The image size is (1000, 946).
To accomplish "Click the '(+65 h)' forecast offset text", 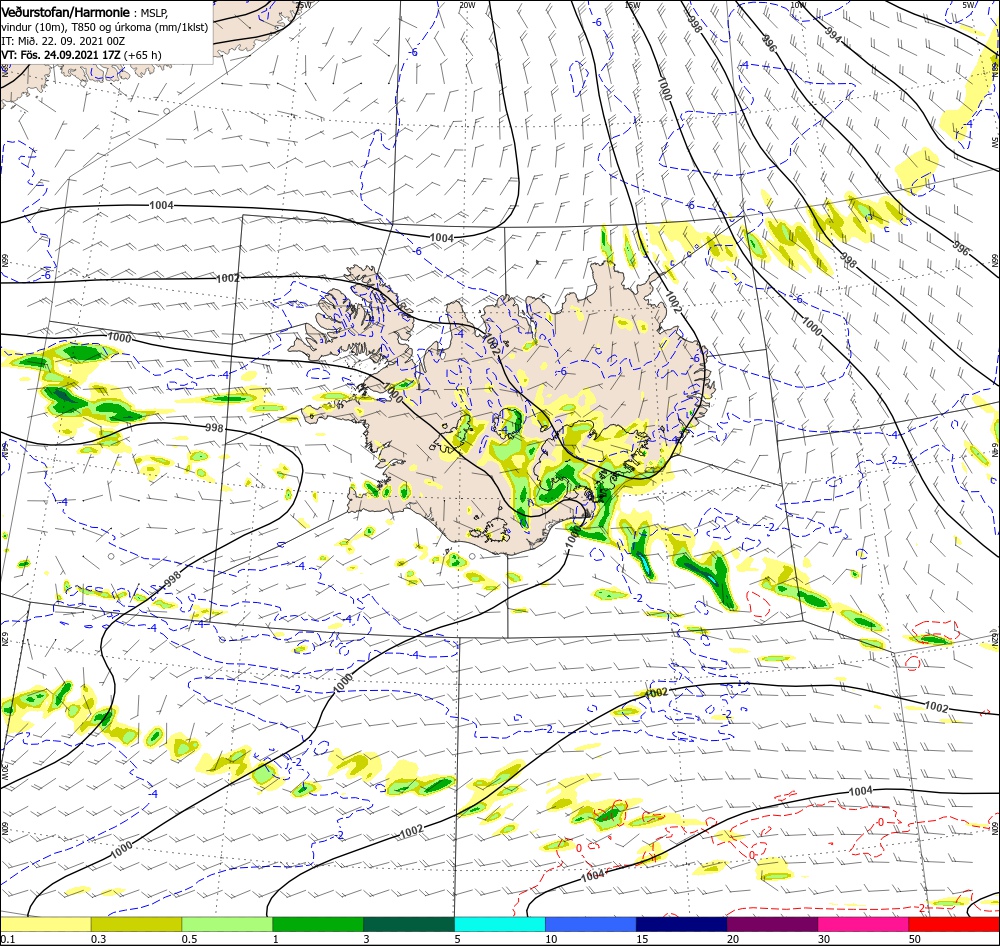I will point(142,55).
